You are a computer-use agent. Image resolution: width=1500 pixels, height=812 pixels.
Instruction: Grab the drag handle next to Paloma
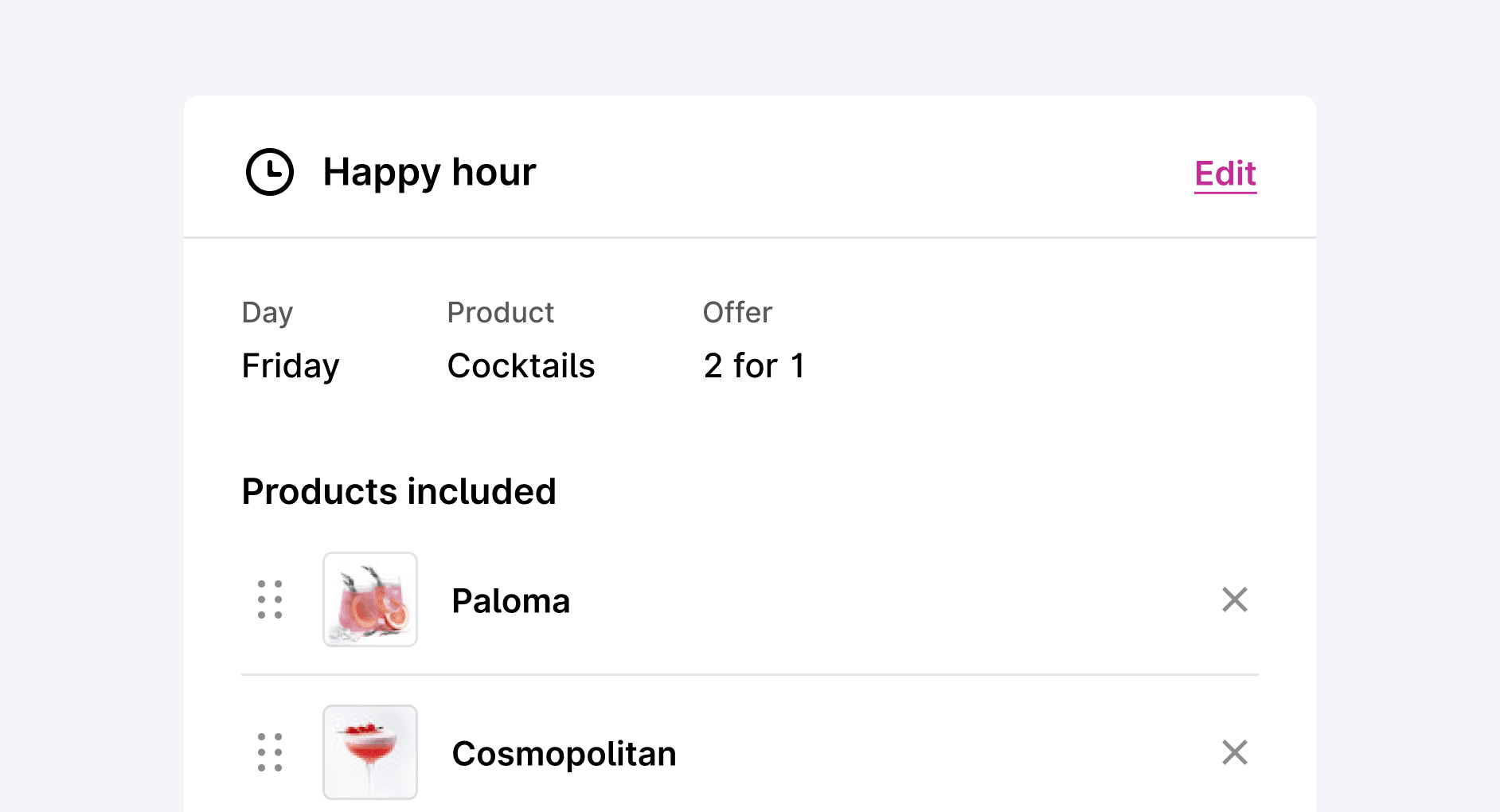[x=269, y=600]
